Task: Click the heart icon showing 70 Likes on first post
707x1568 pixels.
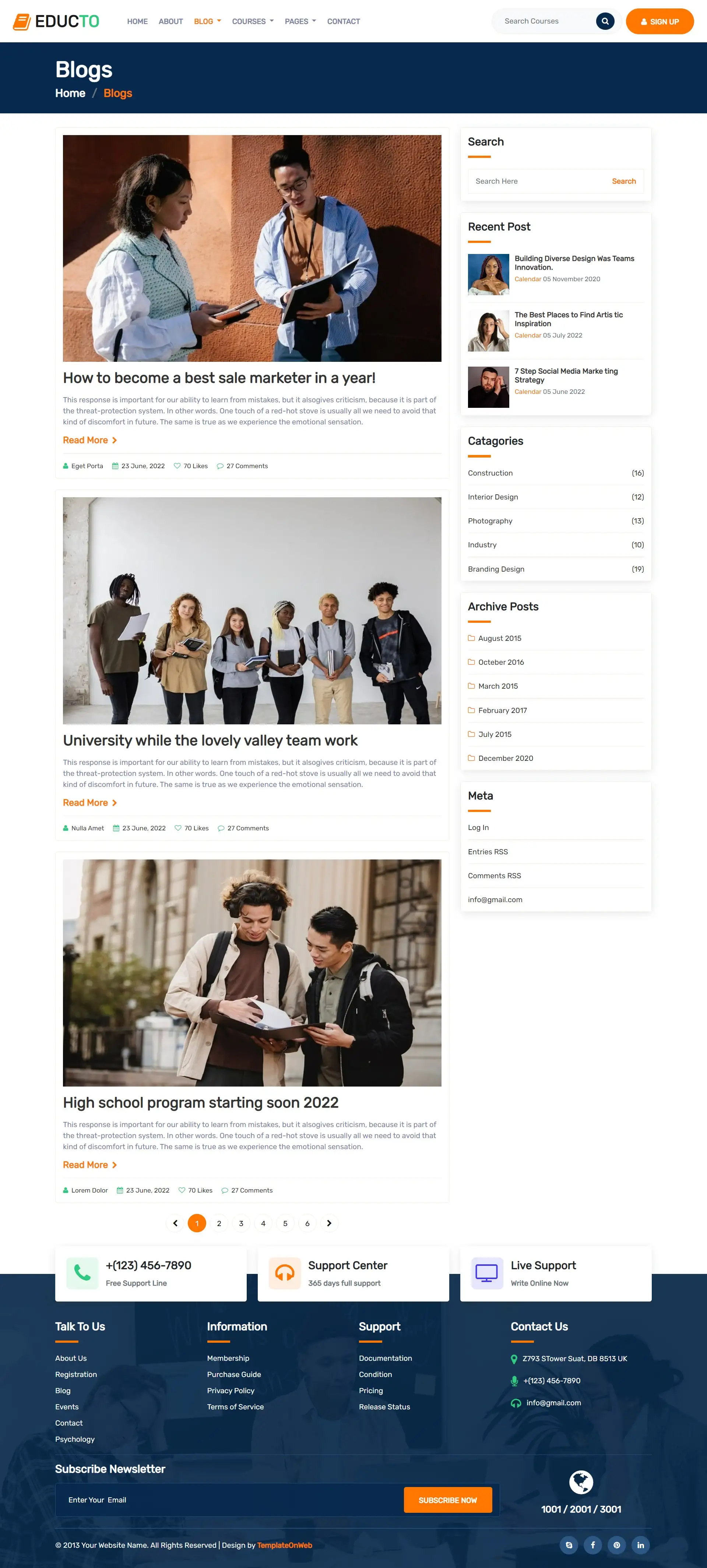Action: (x=179, y=466)
